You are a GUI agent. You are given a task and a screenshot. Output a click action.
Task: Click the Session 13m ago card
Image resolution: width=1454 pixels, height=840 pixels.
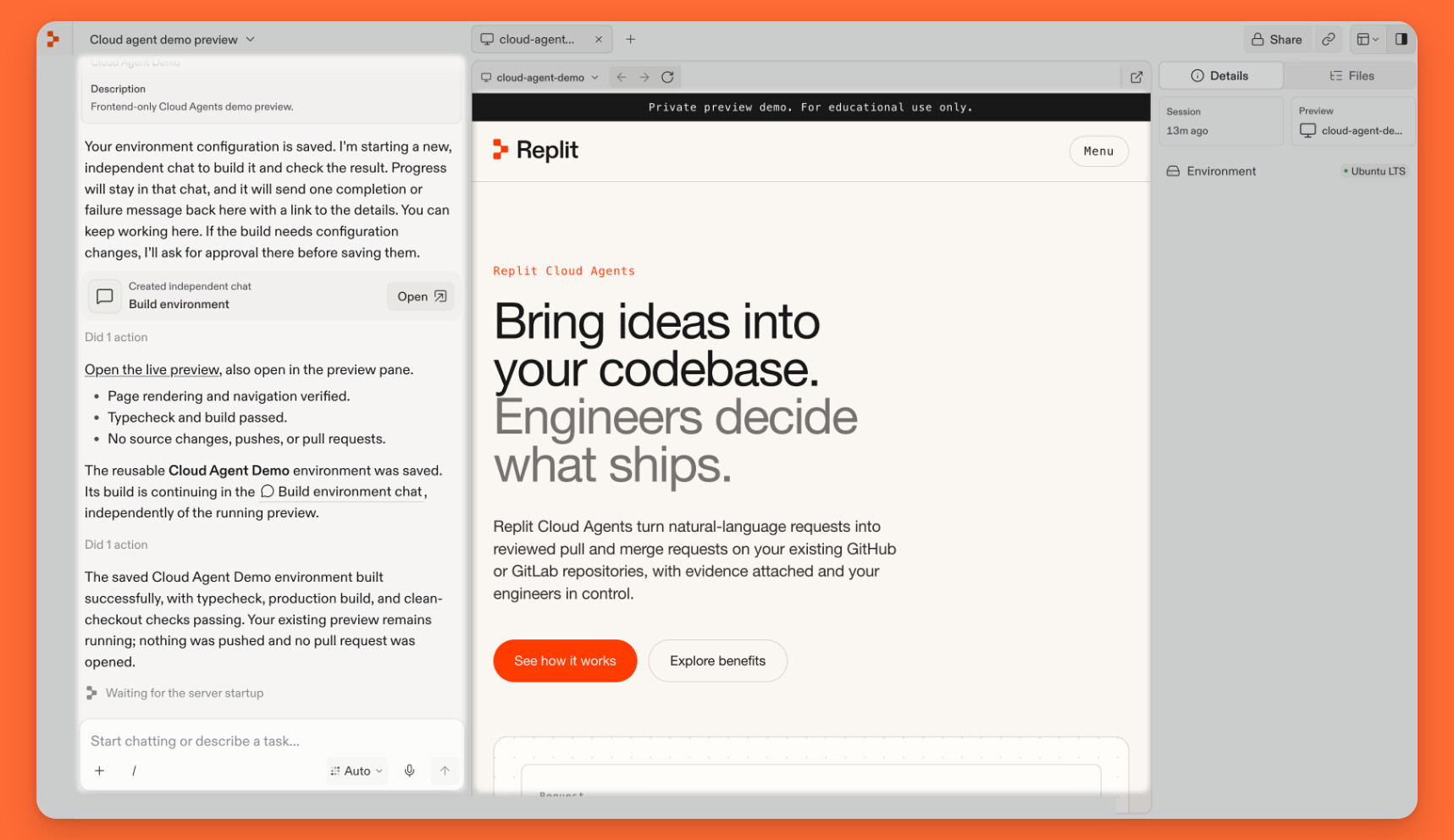click(1221, 122)
